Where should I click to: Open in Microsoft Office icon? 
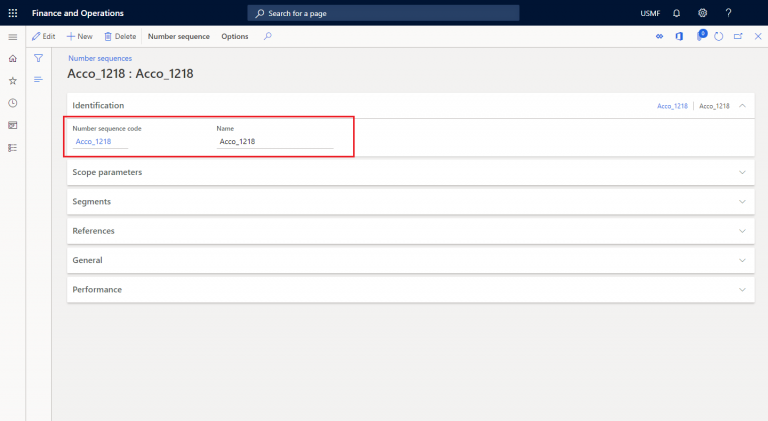(x=679, y=36)
